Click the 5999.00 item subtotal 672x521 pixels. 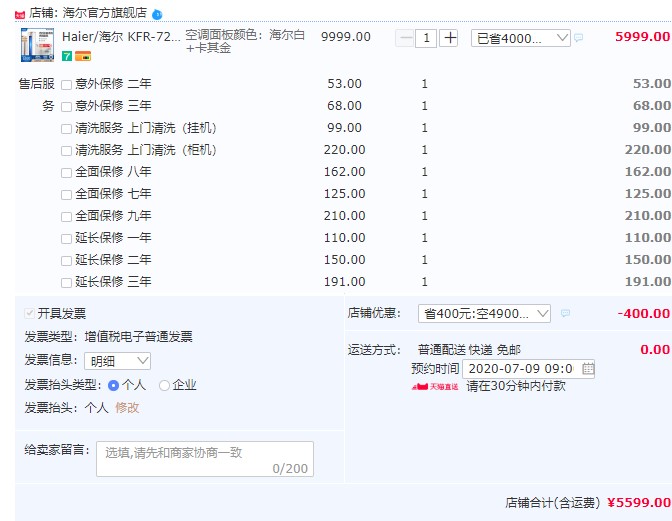point(642,37)
